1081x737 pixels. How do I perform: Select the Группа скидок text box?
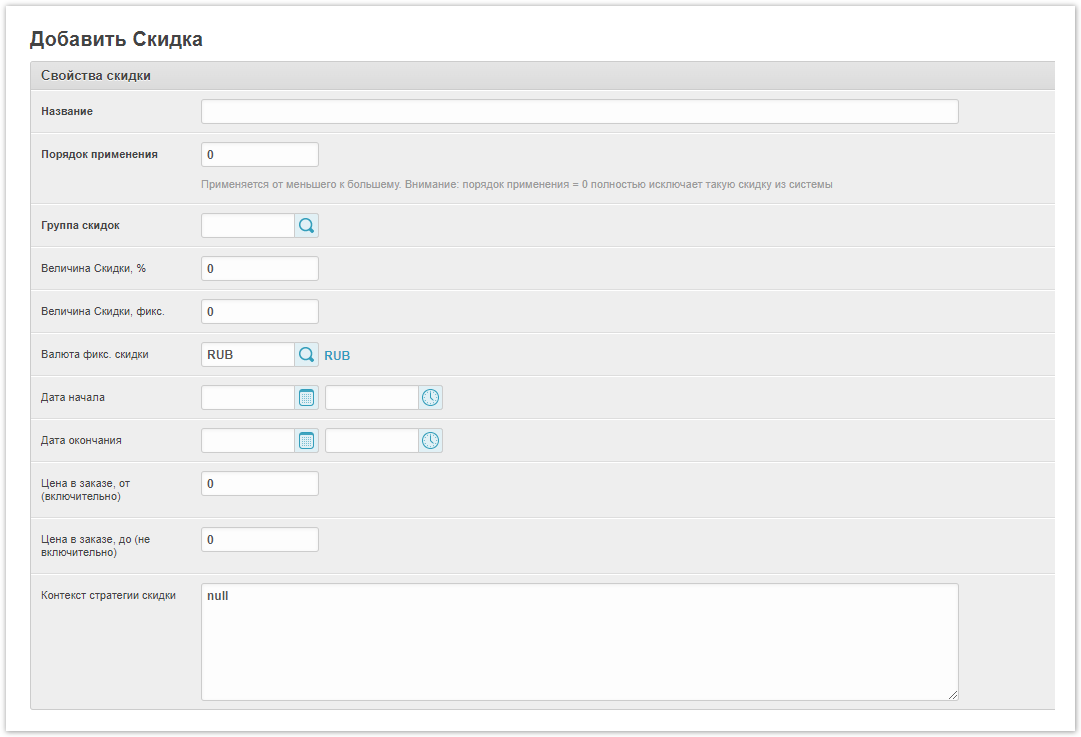pyautogui.click(x=247, y=226)
